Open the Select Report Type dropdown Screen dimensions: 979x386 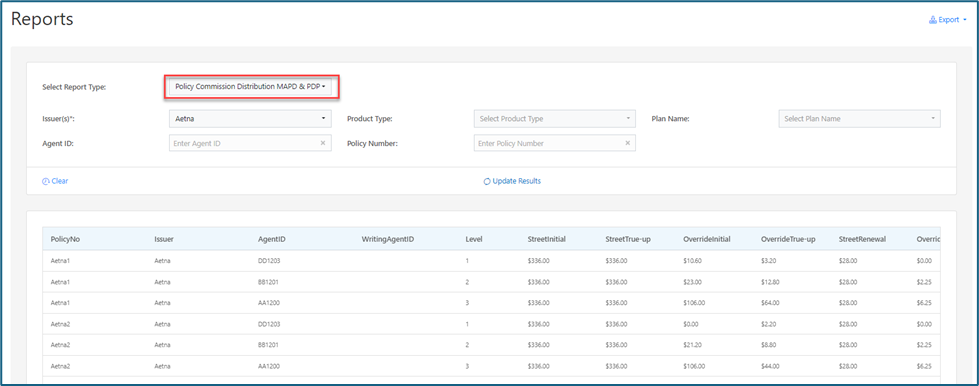click(251, 87)
